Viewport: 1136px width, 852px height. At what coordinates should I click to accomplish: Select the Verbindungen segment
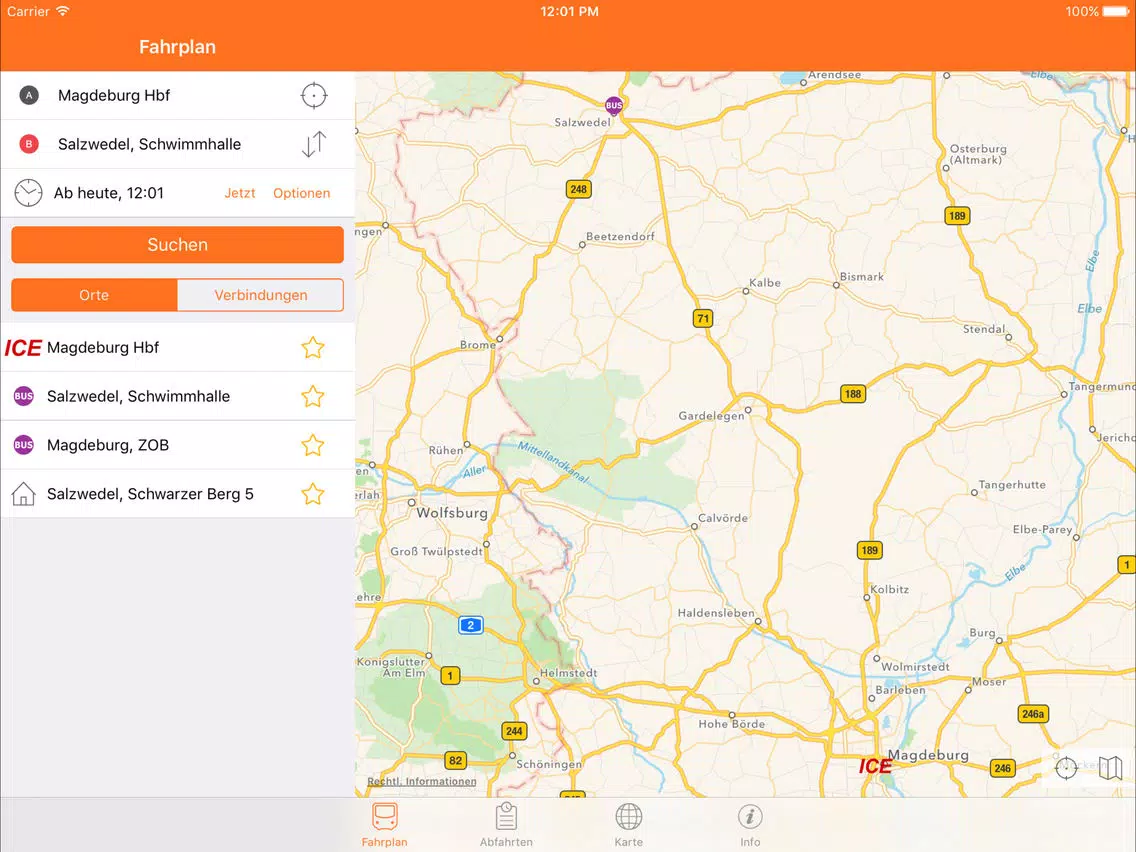(261, 295)
